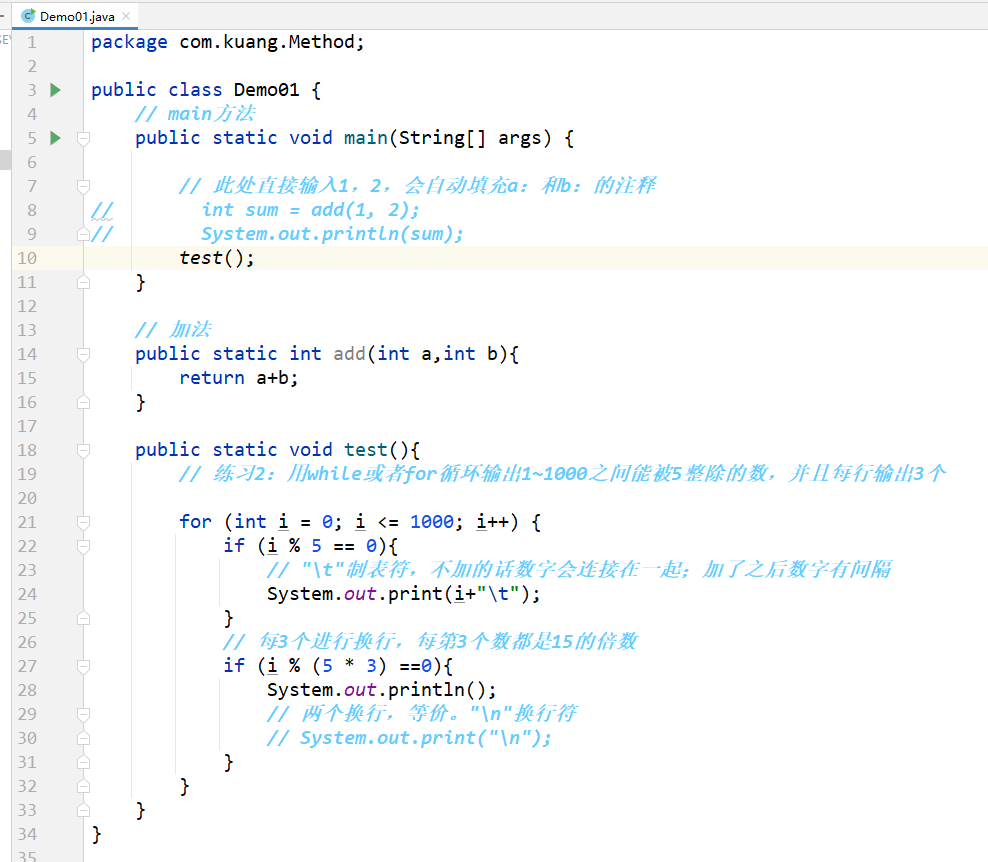
Task: Collapse comment block fold marker on line 7
Action: coord(83,186)
